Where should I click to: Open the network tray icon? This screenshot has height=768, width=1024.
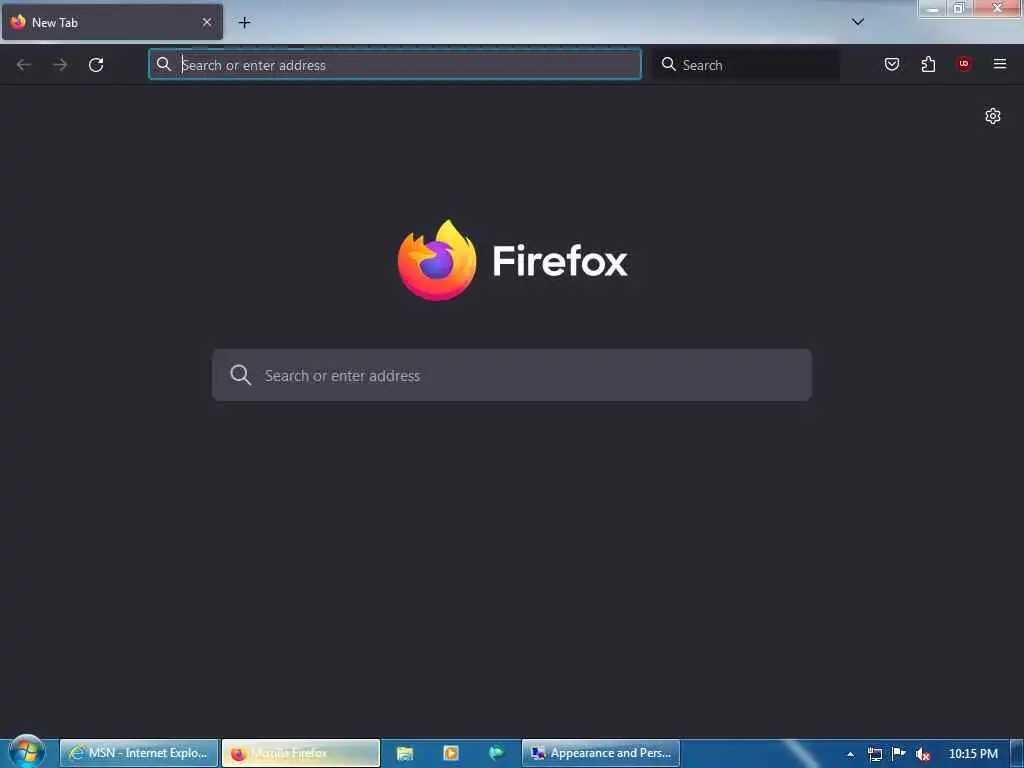[875, 754]
